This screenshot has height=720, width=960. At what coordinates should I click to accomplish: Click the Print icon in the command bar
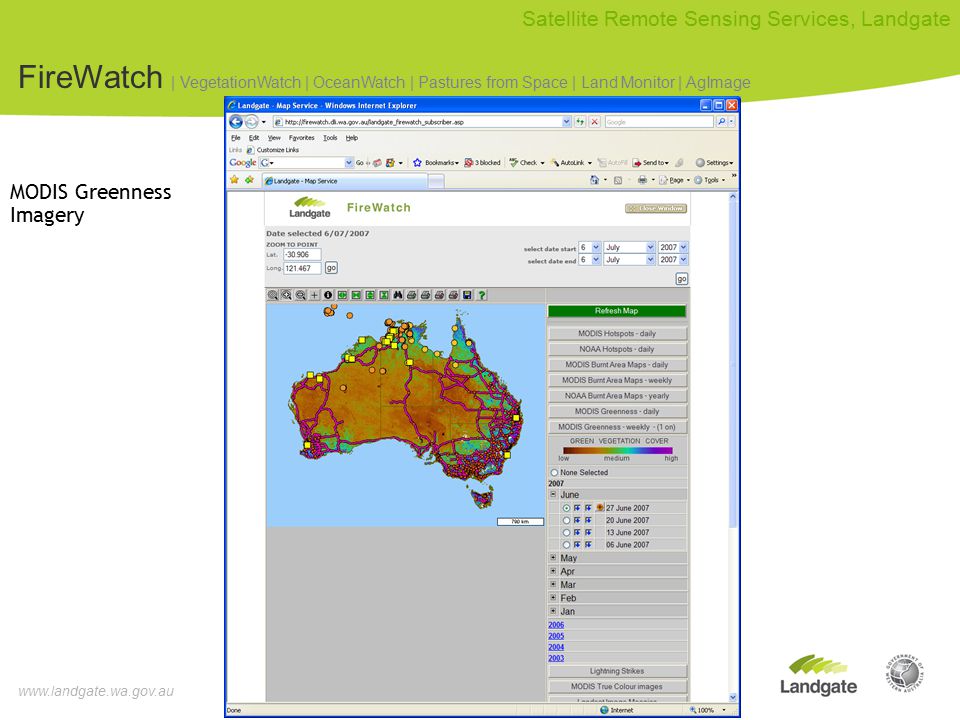(642, 180)
